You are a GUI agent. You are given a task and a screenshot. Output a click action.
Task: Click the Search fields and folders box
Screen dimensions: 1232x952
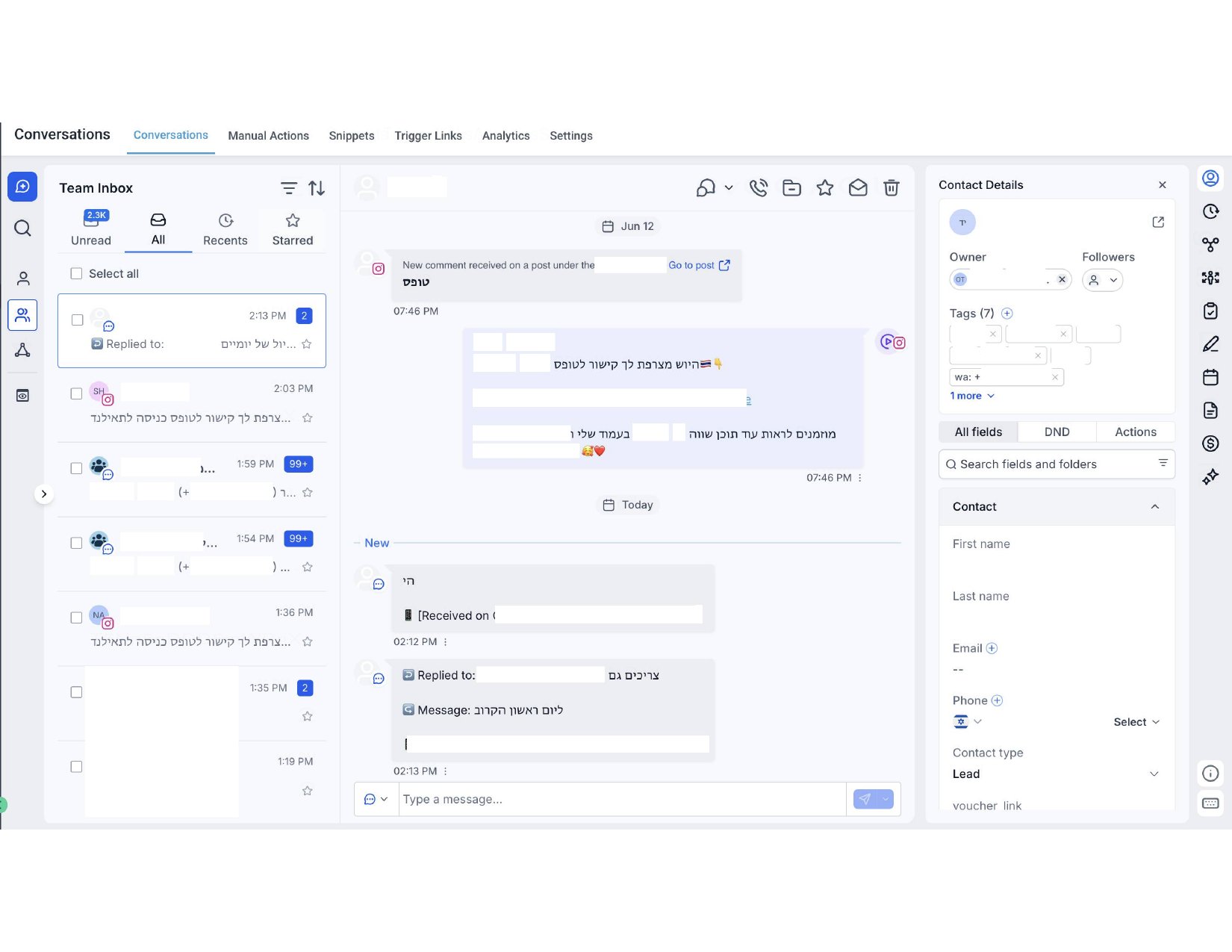1056,464
